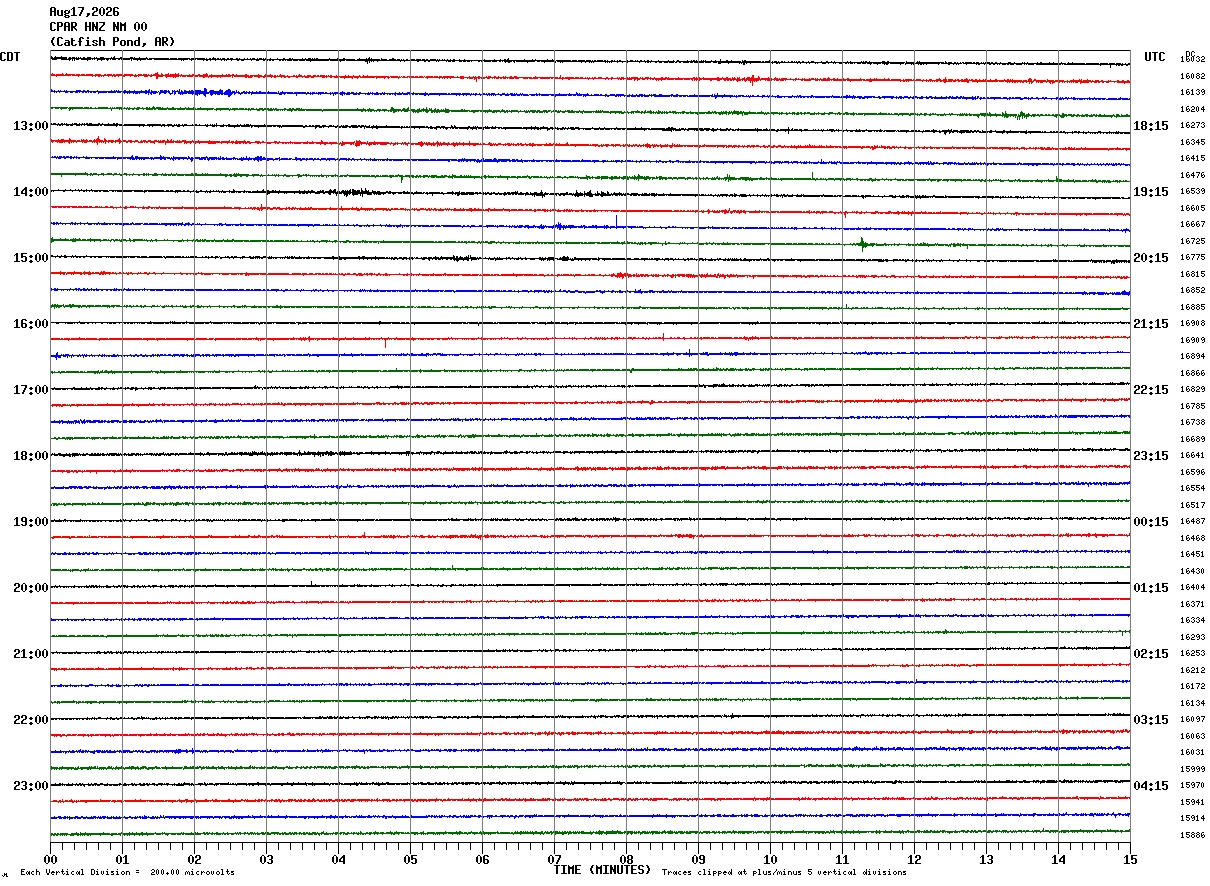Select minute 15 at the axis end

(x=1130, y=859)
